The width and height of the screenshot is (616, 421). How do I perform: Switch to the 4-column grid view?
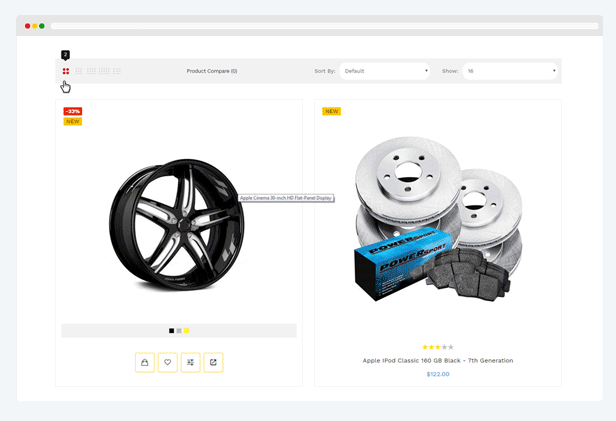[91, 71]
